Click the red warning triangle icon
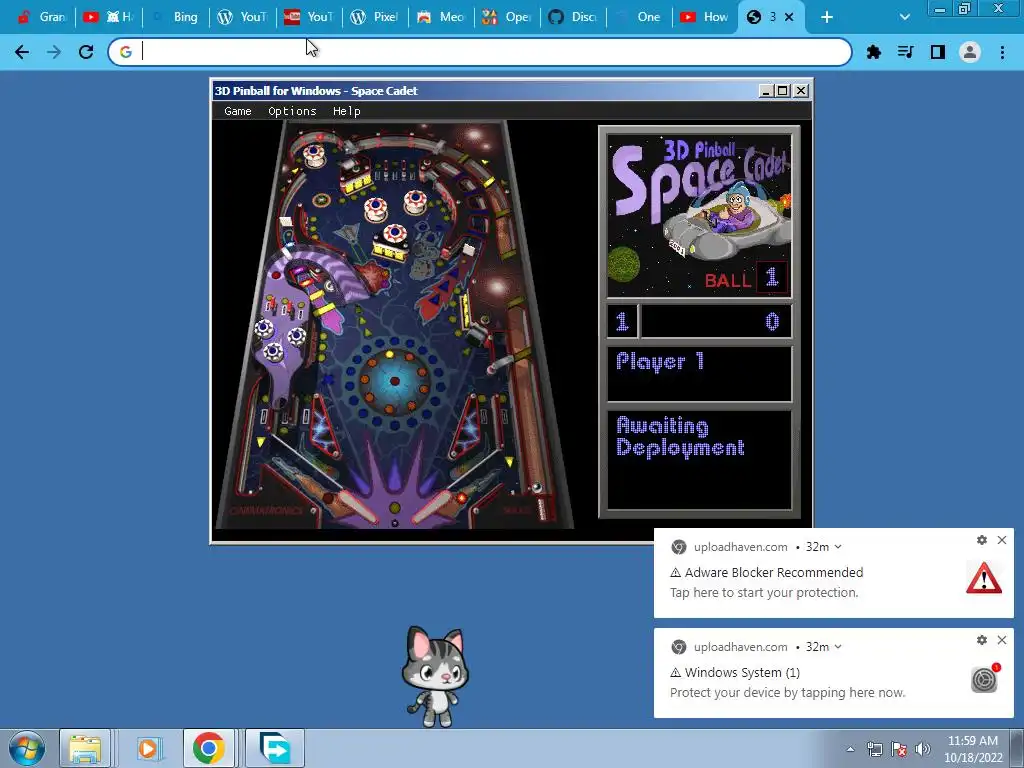Image resolution: width=1024 pixels, height=768 pixels. [x=984, y=578]
